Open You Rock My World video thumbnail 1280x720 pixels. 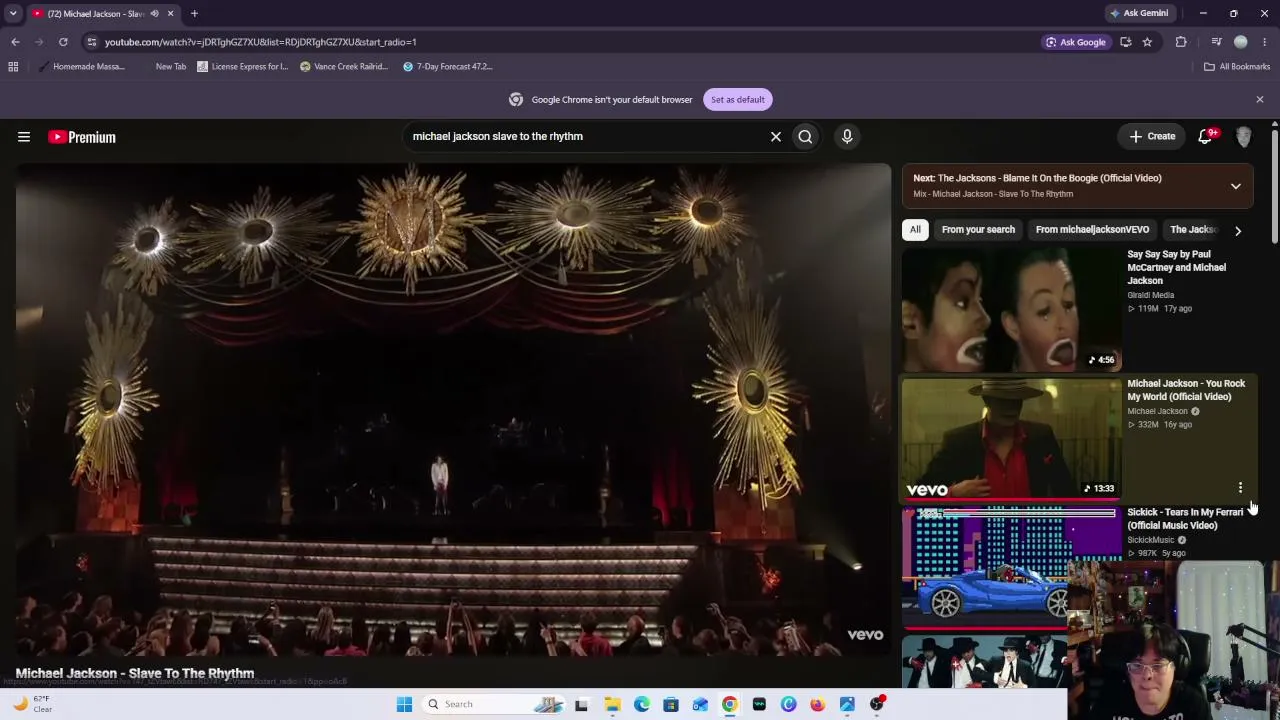pyautogui.click(x=1011, y=438)
